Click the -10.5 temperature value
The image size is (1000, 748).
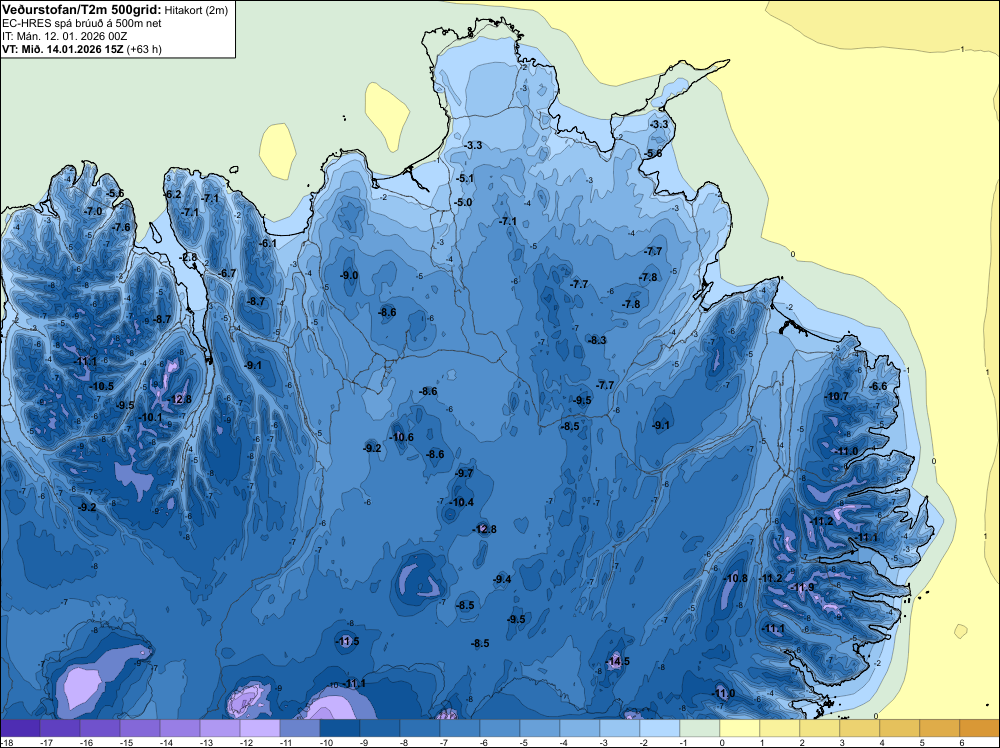pos(101,386)
